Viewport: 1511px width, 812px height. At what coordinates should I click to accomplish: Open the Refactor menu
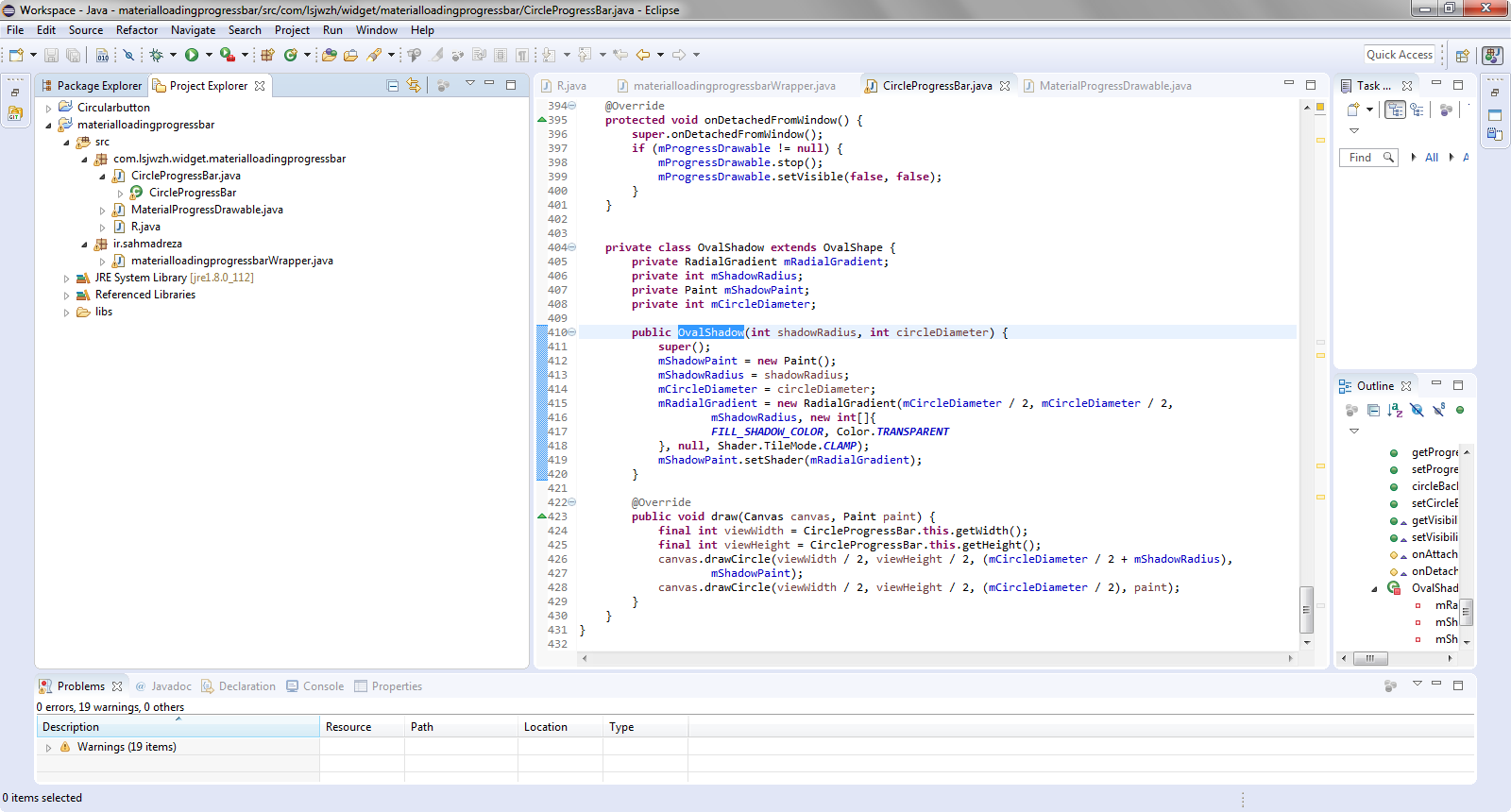point(137,30)
